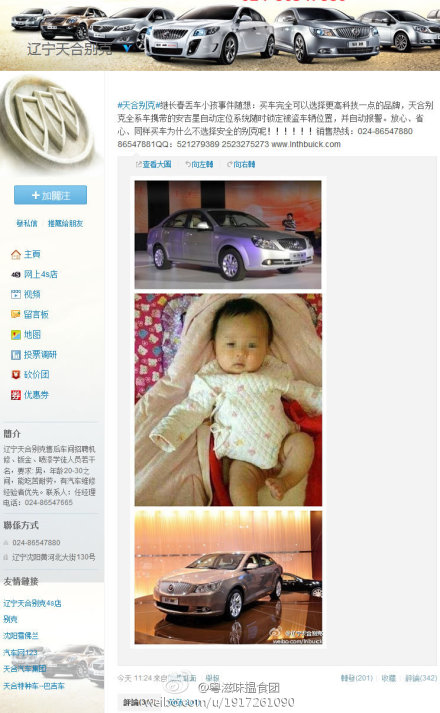440x713 pixels.
Task: Click the home icon beside 主页
Action: 16,254
